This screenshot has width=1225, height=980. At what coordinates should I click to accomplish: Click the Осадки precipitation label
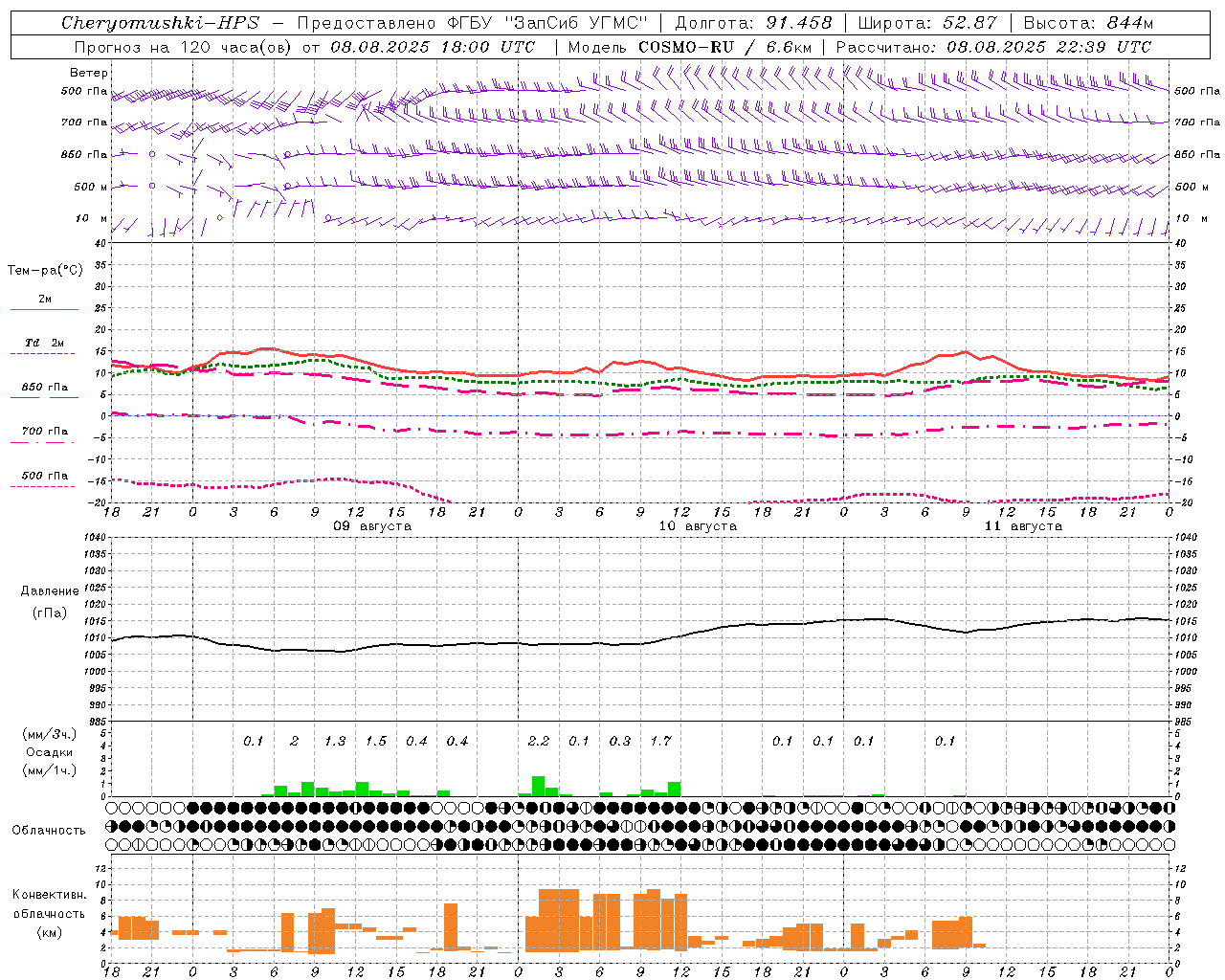pyautogui.click(x=49, y=752)
